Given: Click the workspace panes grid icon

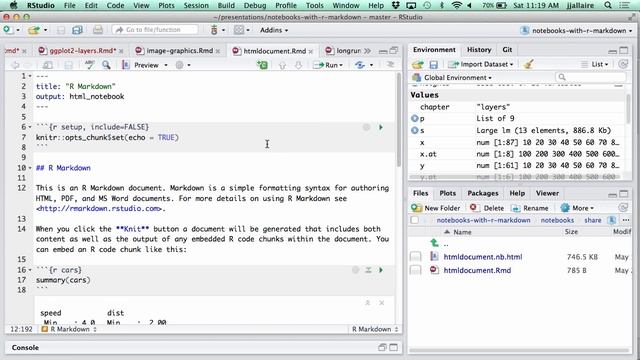Looking at the screenshot, I should 238,30.
